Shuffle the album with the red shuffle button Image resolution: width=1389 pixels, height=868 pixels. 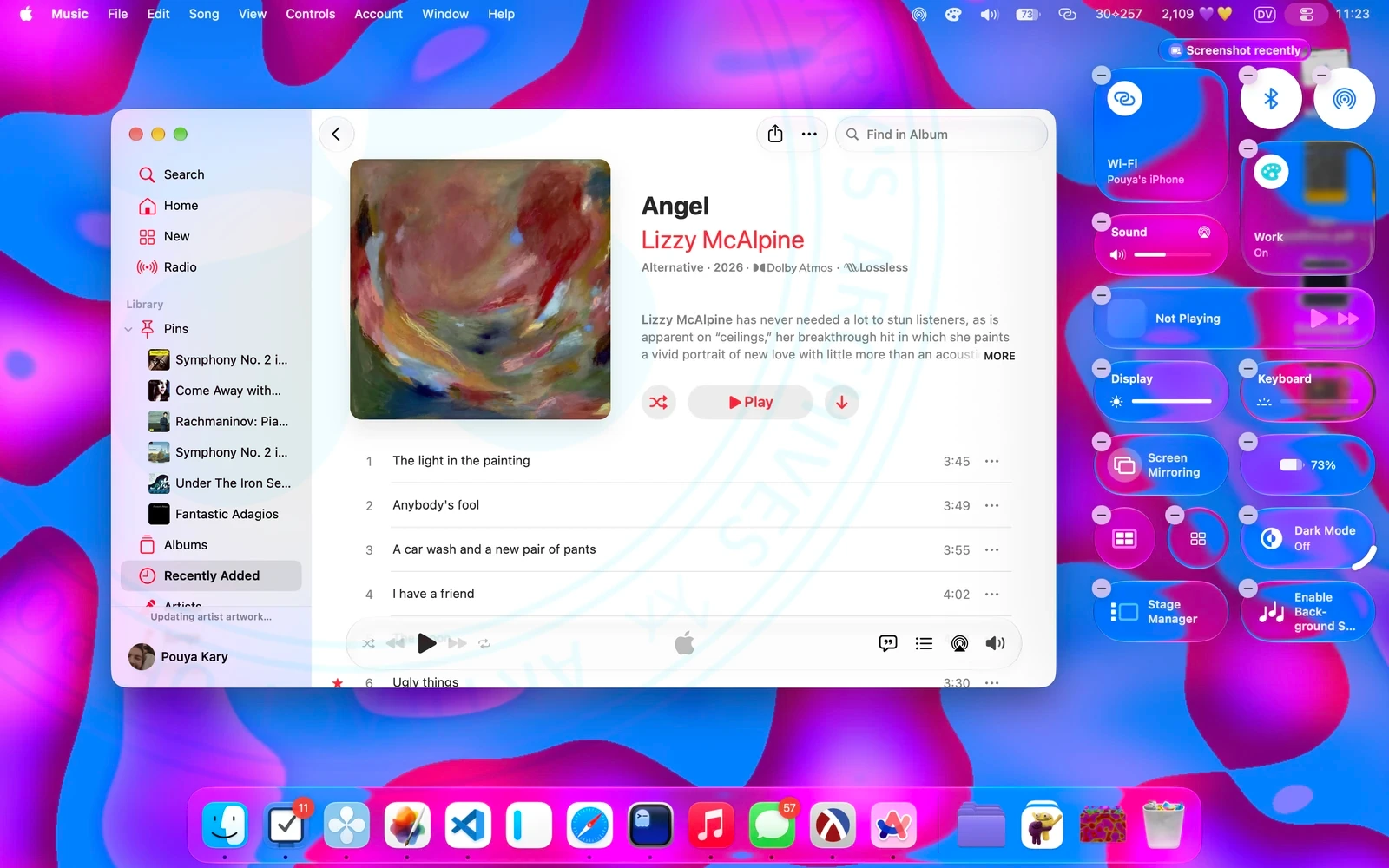coord(659,402)
